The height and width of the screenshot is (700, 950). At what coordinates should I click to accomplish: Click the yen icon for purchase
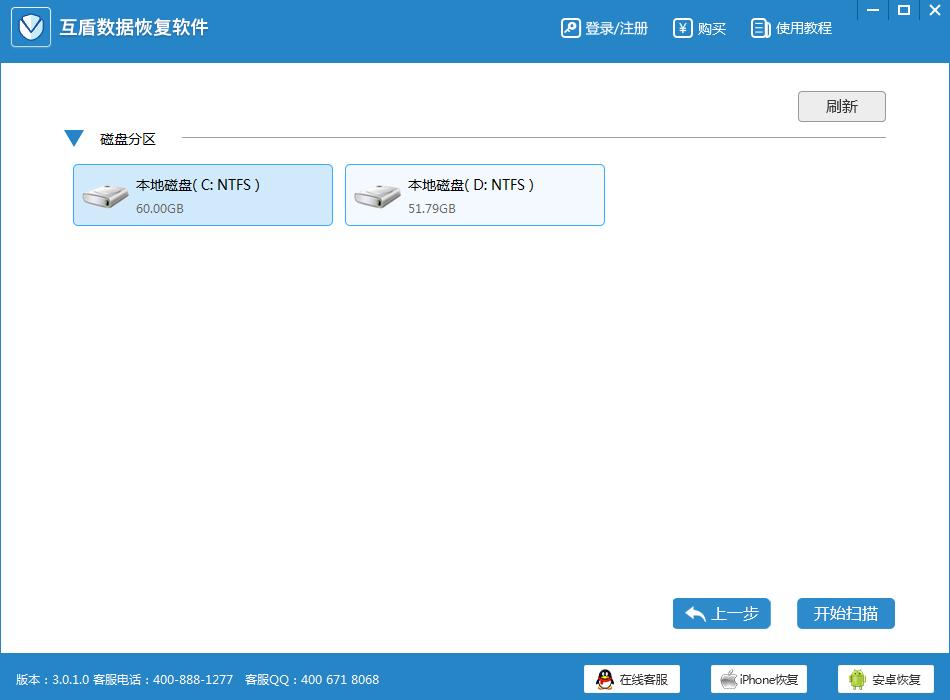coord(683,28)
